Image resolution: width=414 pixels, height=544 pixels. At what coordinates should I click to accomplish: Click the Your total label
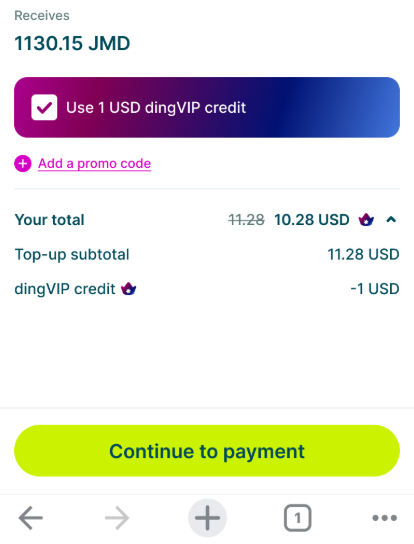click(50, 220)
